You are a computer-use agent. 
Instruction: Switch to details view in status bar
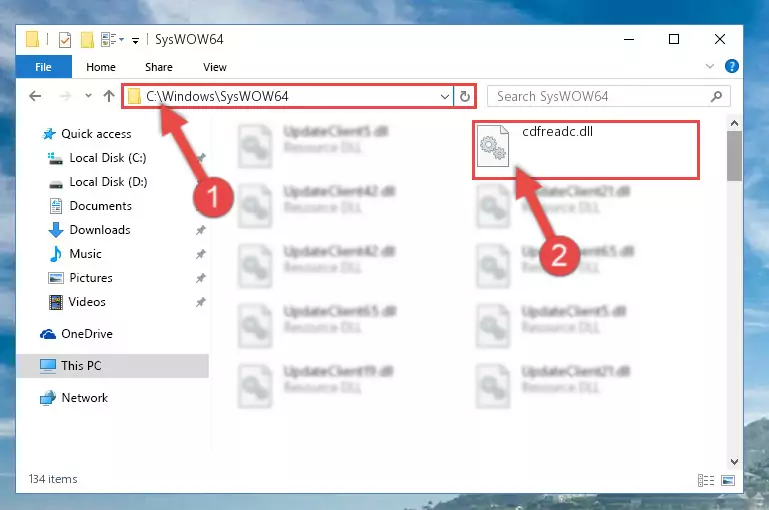[706, 481]
